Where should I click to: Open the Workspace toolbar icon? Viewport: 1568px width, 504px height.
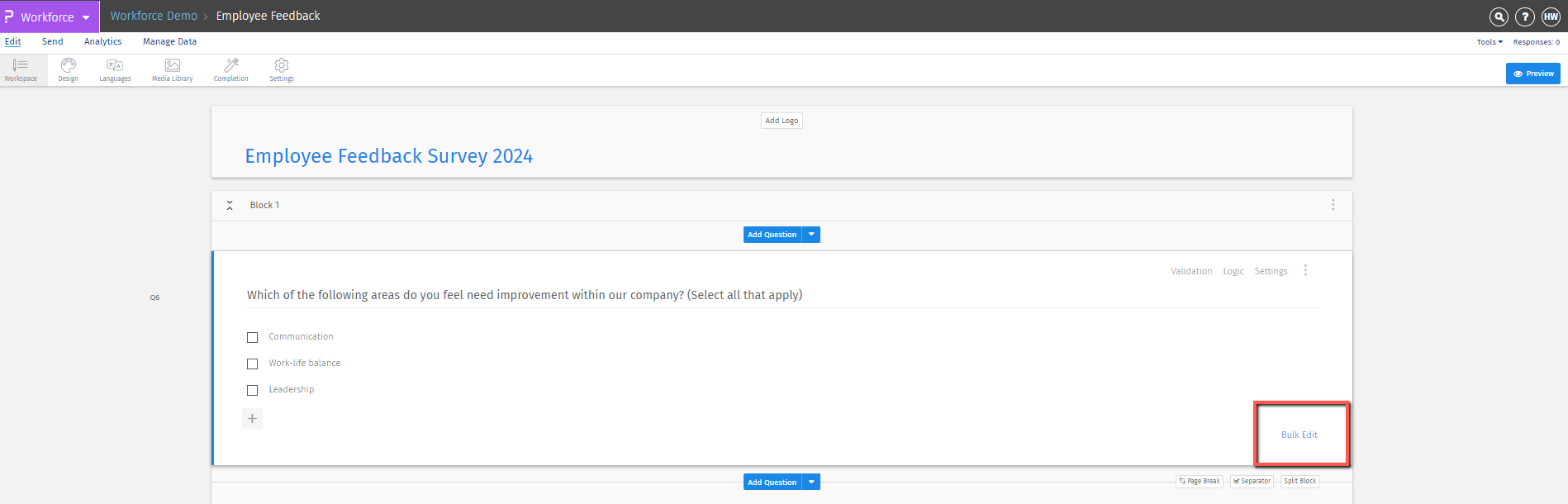click(21, 69)
